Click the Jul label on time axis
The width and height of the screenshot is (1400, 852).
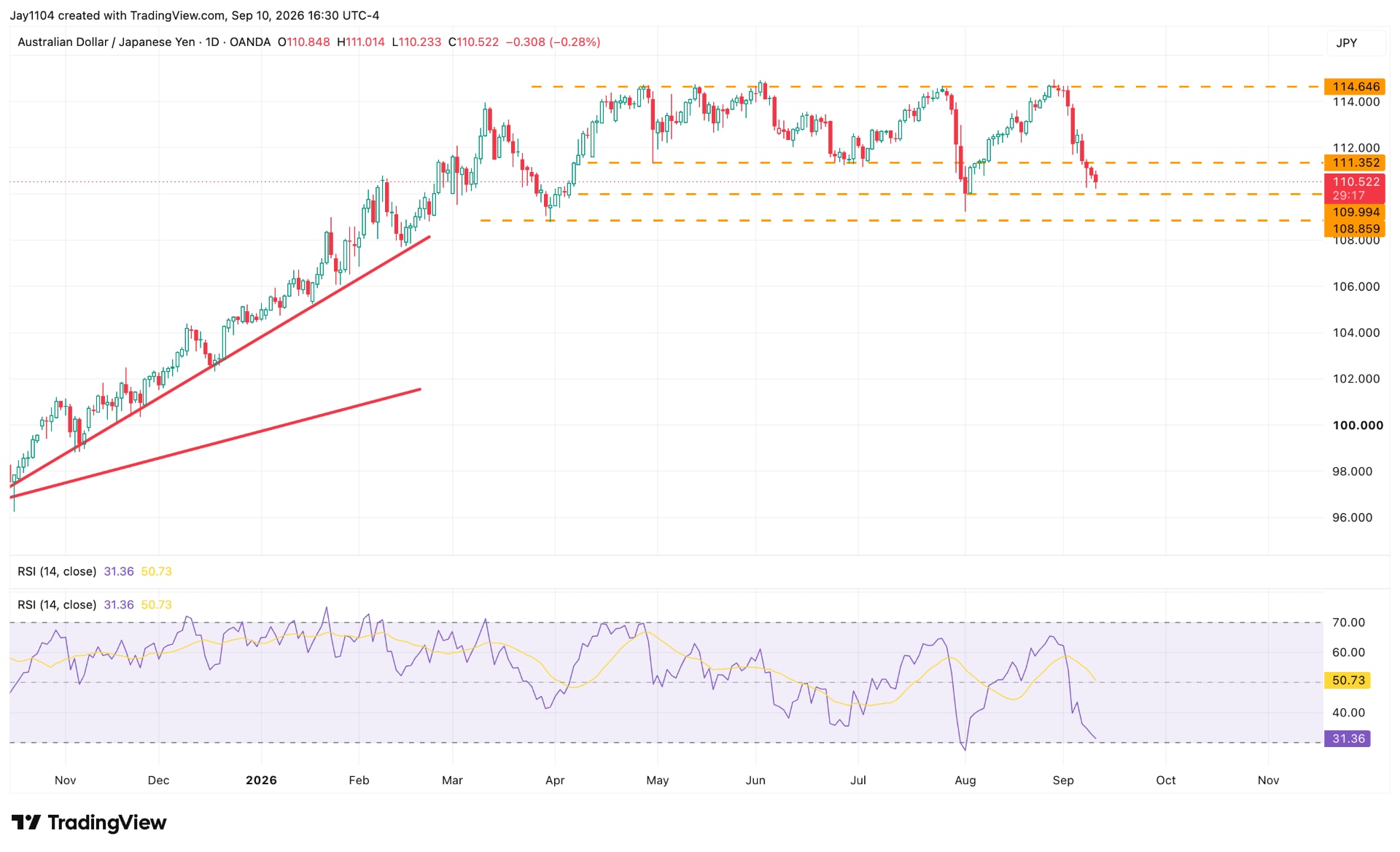coord(858,781)
